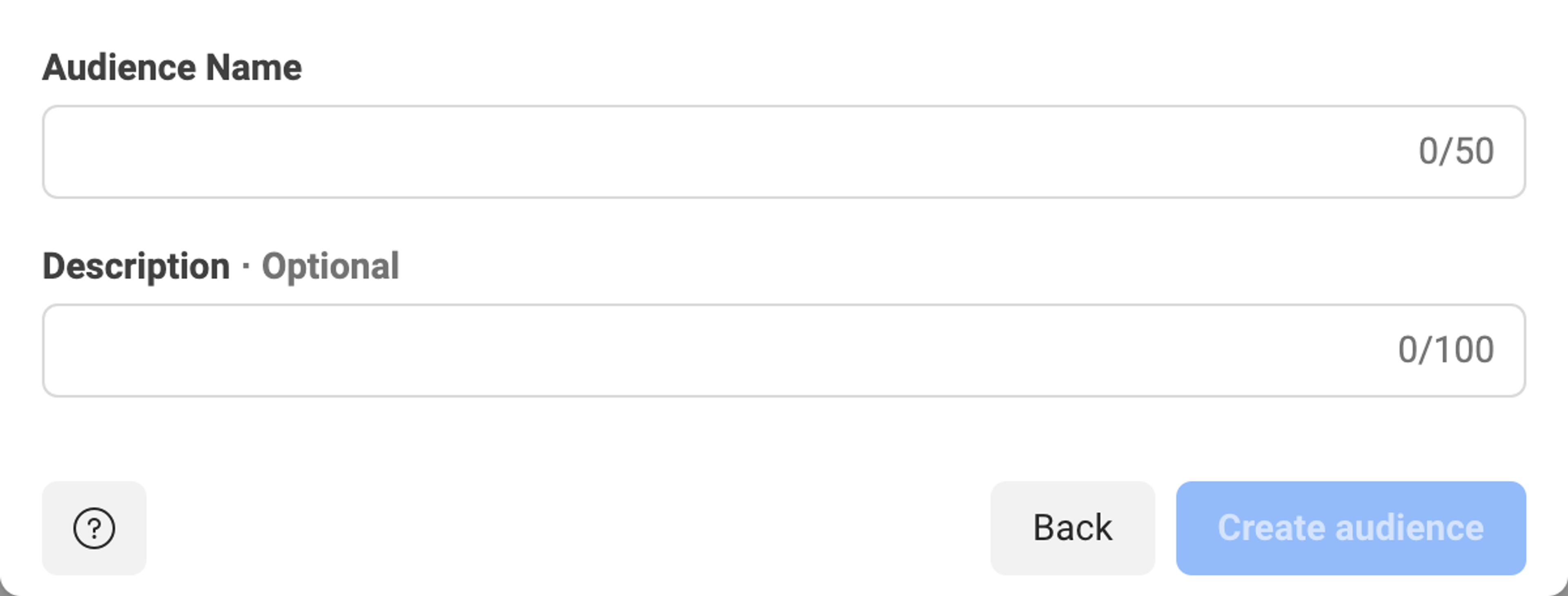Activate the input showing the 0/50 limit
Screen dimensions: 1568x596
coord(784,152)
